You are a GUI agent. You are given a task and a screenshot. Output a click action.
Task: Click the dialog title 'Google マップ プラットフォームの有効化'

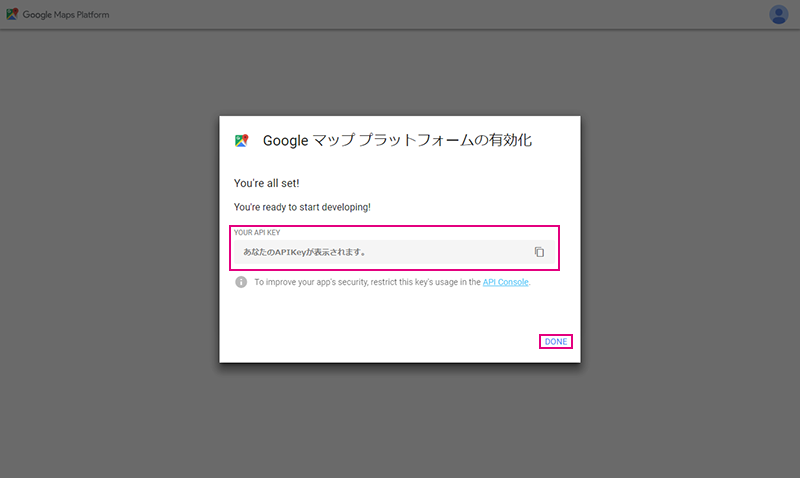coord(397,140)
